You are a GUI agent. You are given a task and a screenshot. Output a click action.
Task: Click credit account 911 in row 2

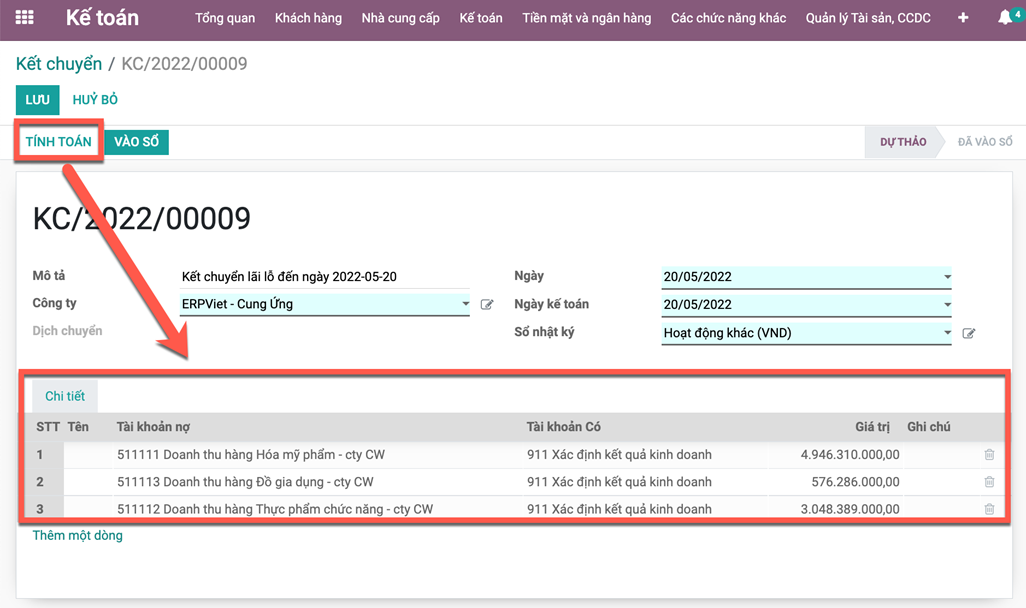tap(619, 482)
